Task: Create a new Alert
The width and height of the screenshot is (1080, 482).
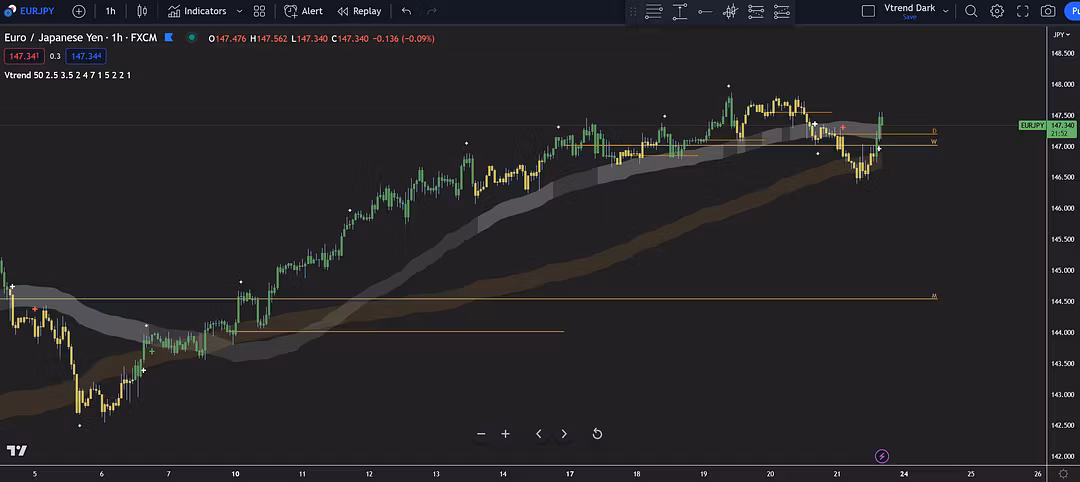Action: [303, 11]
